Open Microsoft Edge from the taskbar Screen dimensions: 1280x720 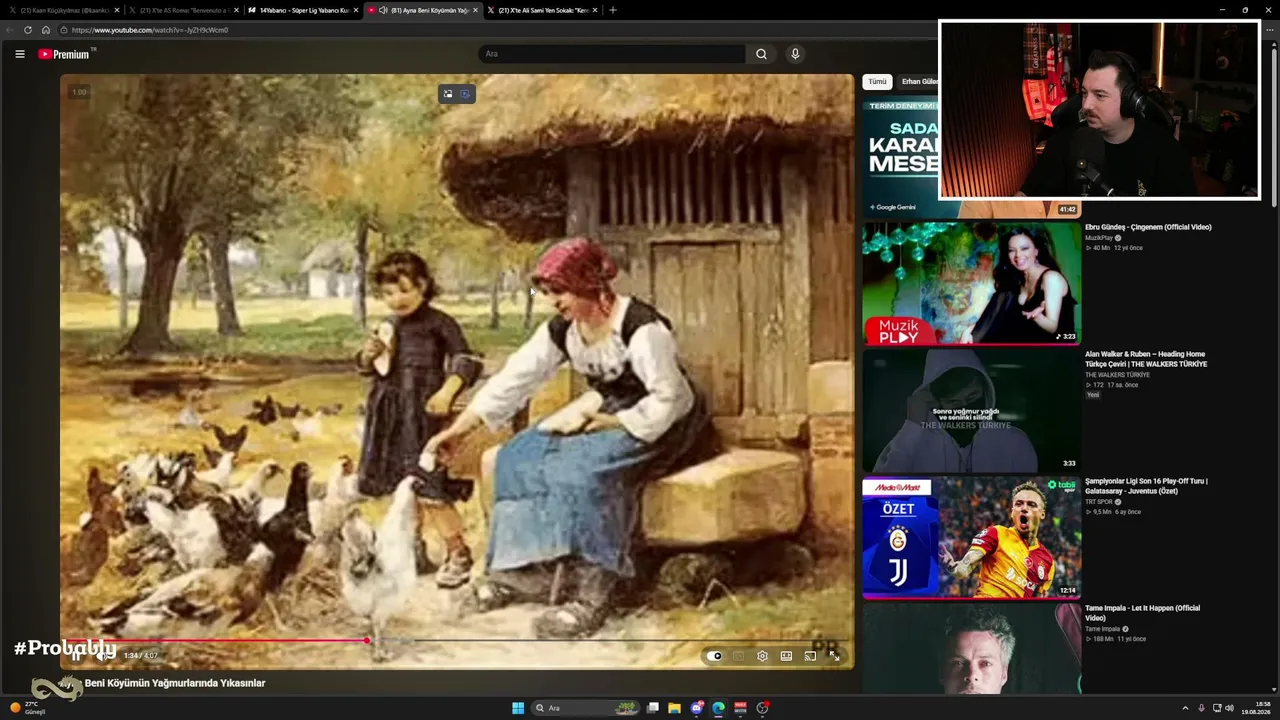[718, 708]
